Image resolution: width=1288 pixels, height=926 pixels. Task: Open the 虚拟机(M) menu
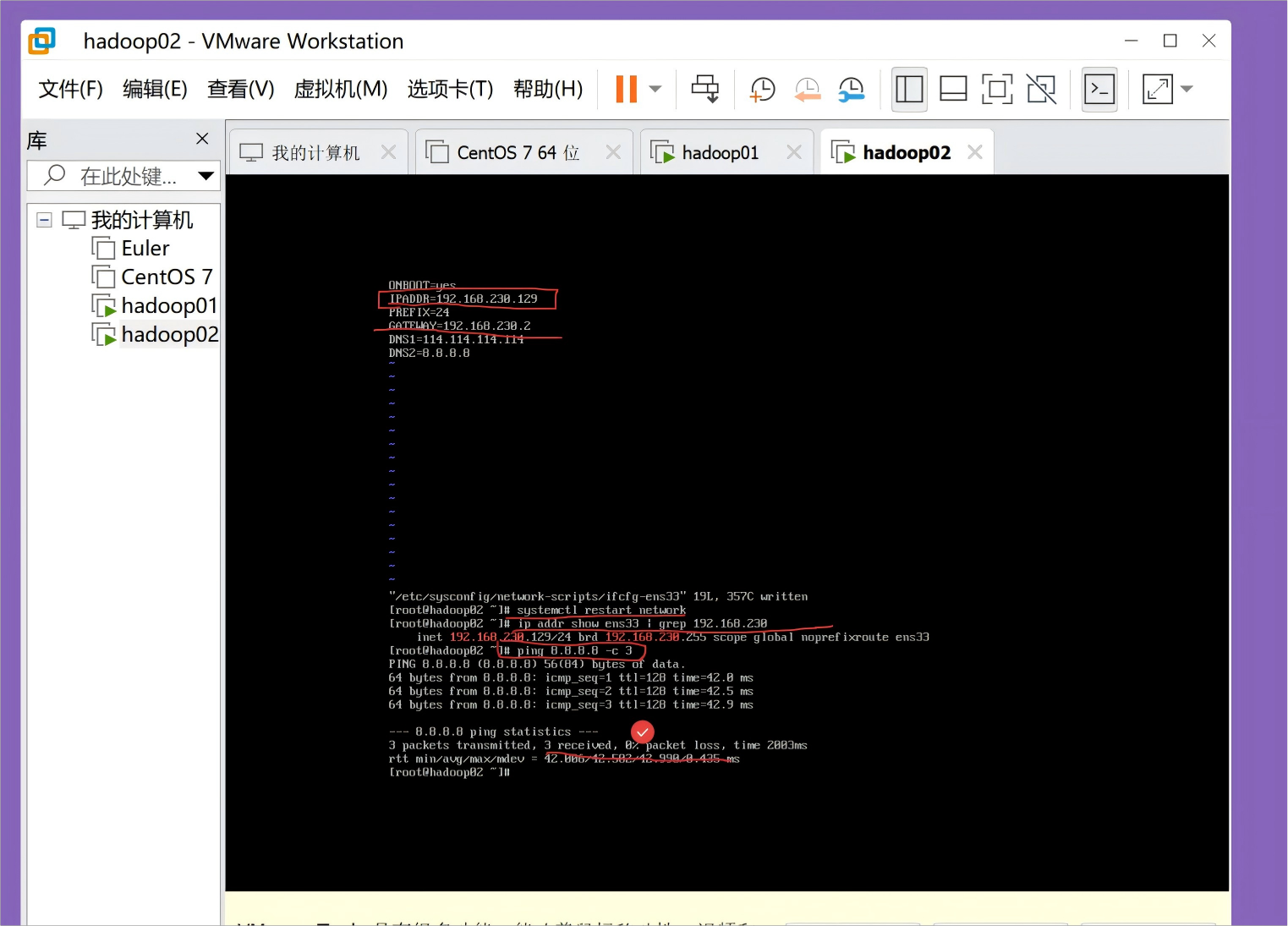pos(341,89)
